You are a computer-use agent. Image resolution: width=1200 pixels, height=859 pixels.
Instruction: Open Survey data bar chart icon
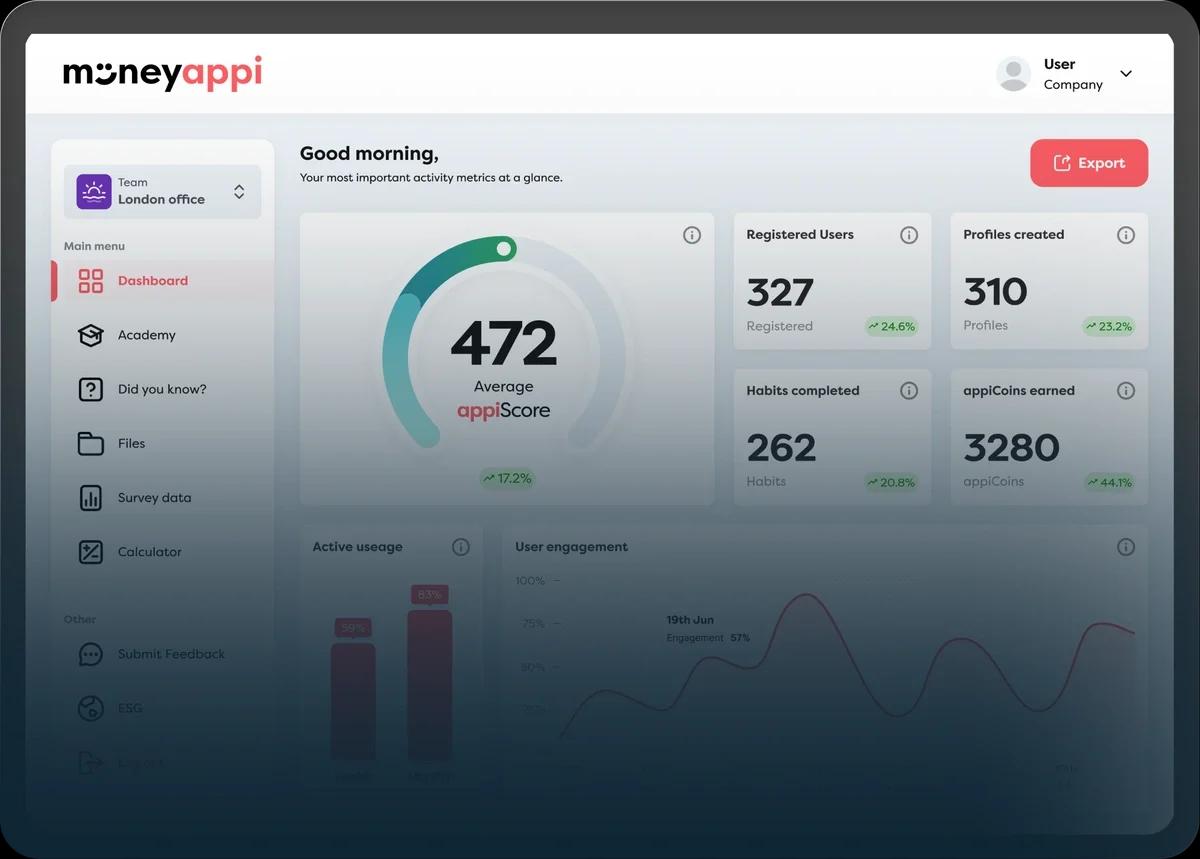(91, 498)
